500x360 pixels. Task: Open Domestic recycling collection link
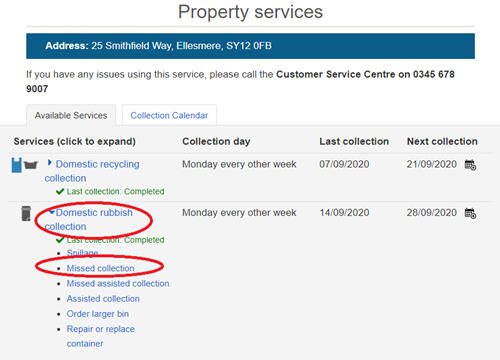coord(92,171)
